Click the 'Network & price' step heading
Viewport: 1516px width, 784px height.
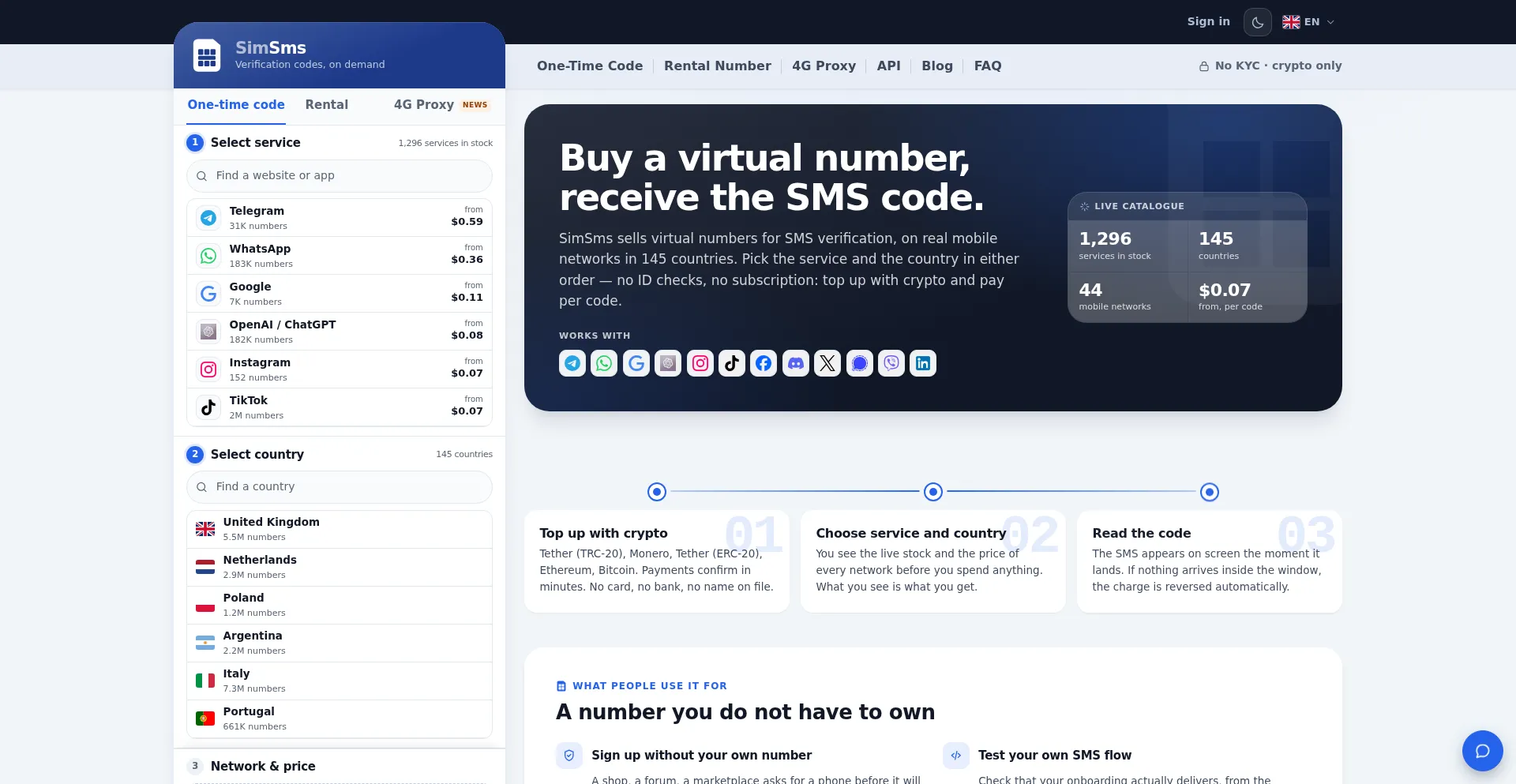(x=263, y=767)
